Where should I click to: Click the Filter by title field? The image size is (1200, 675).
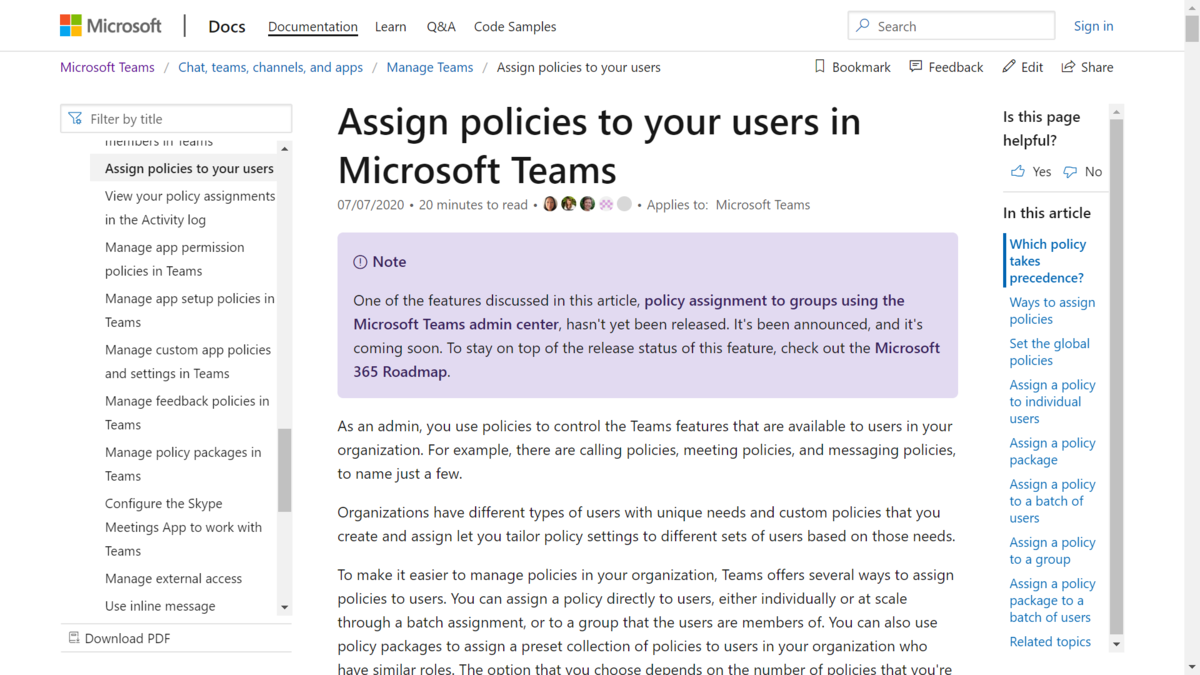point(176,119)
